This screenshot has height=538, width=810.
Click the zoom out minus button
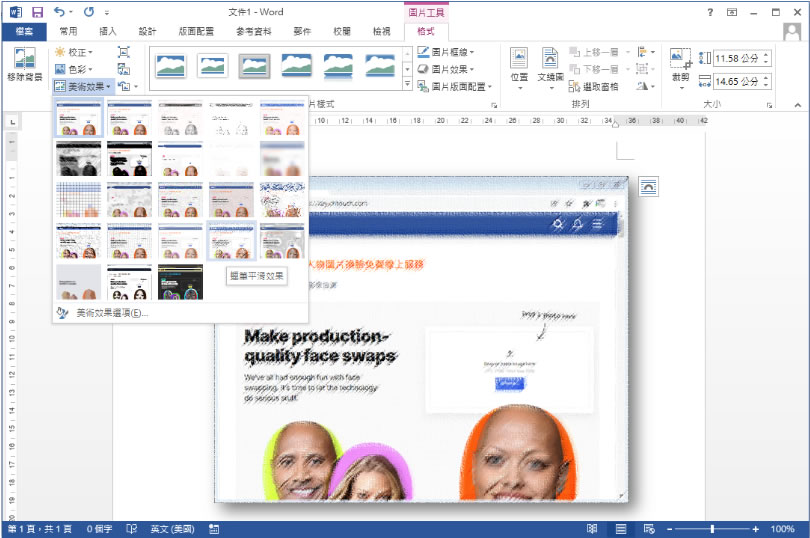[x=669, y=529]
